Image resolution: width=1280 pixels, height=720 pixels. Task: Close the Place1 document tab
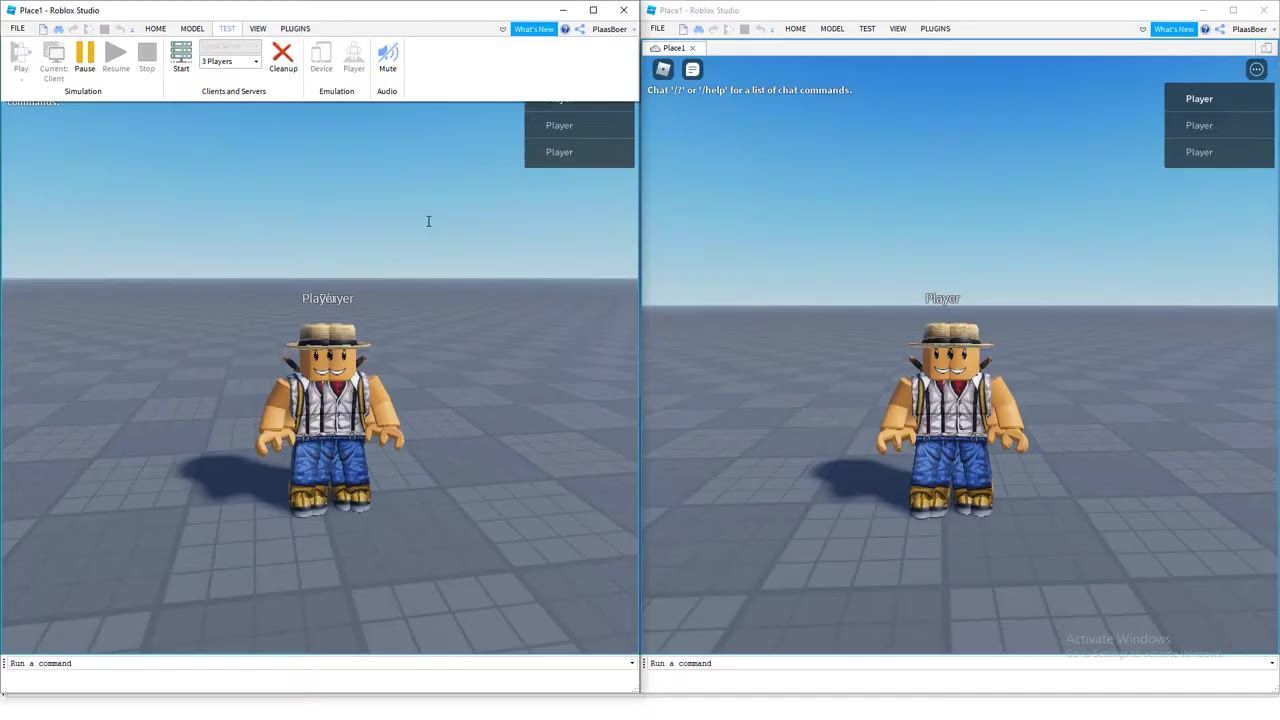click(692, 48)
